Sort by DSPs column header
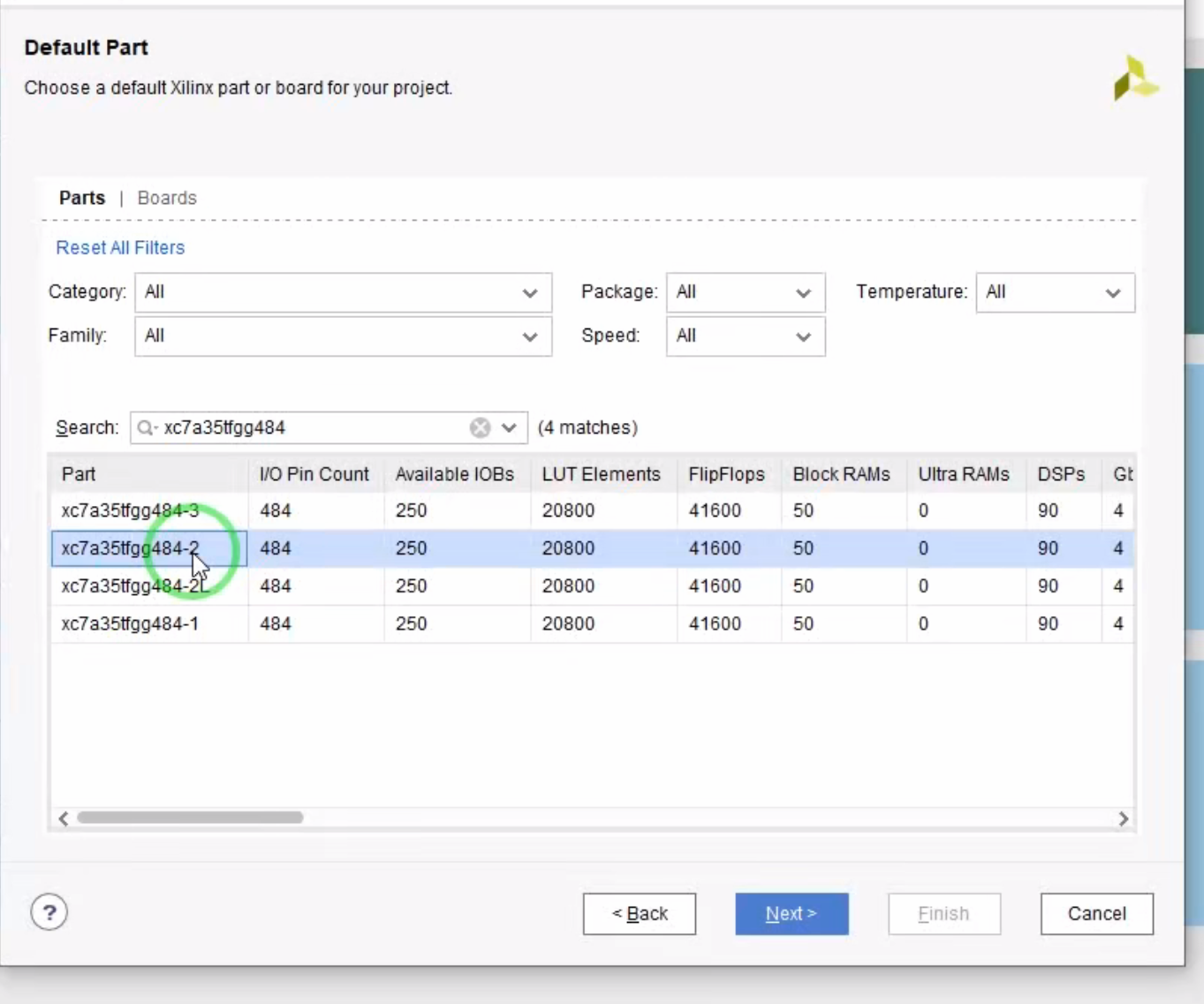This screenshot has height=1004, width=1204. point(1063,474)
